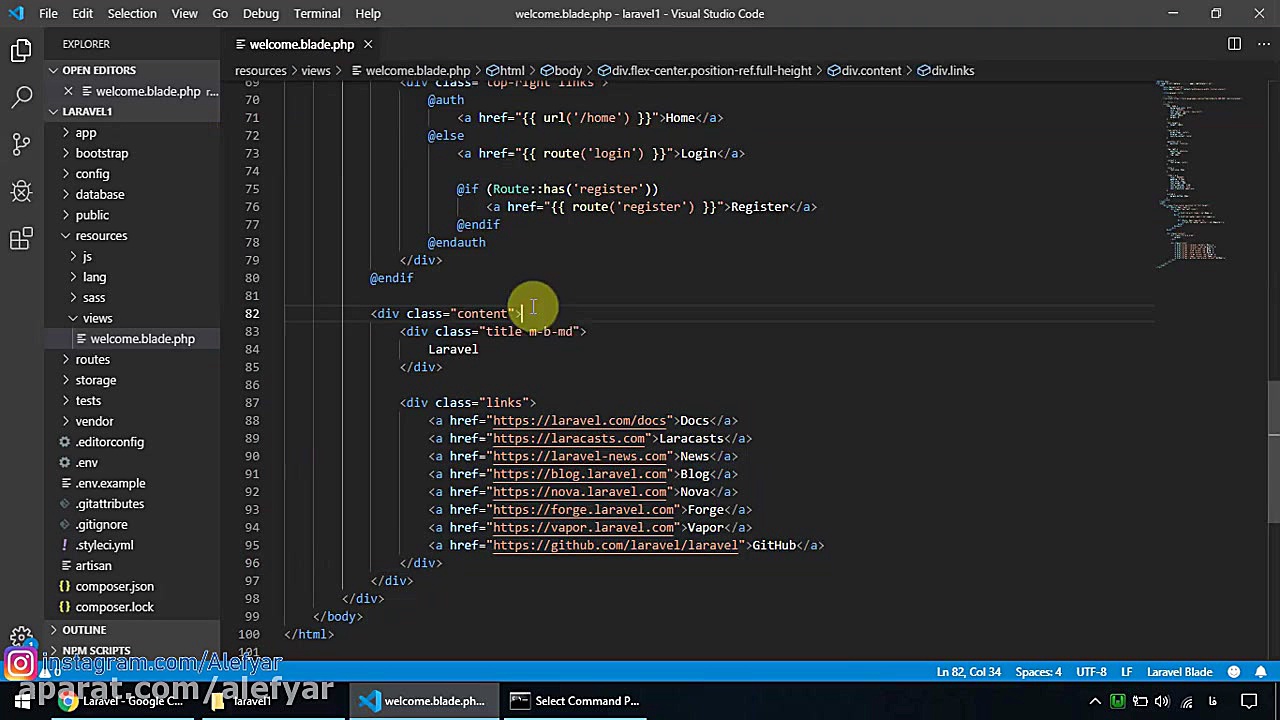Expand the OUTLINE section

pos(84,630)
